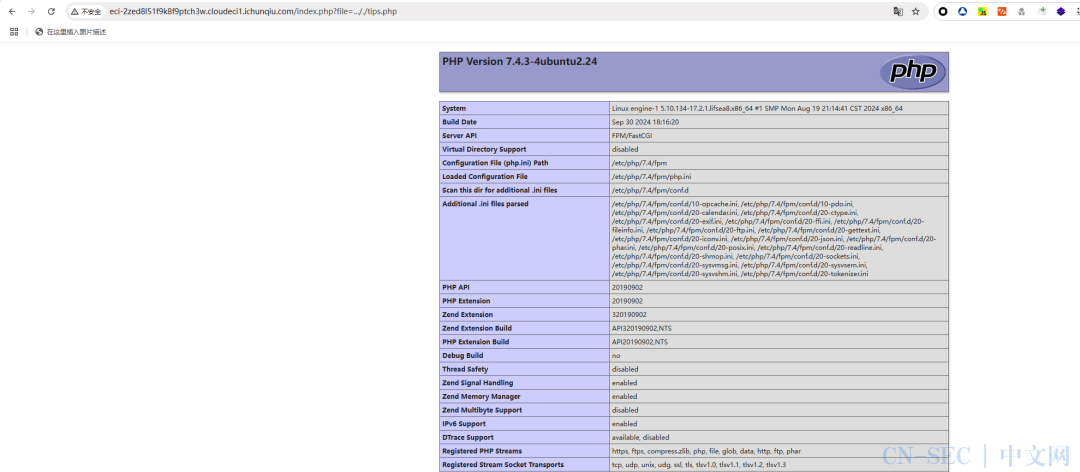
Task: Select Registered Stream Socket Transports label
Action: coord(503,465)
